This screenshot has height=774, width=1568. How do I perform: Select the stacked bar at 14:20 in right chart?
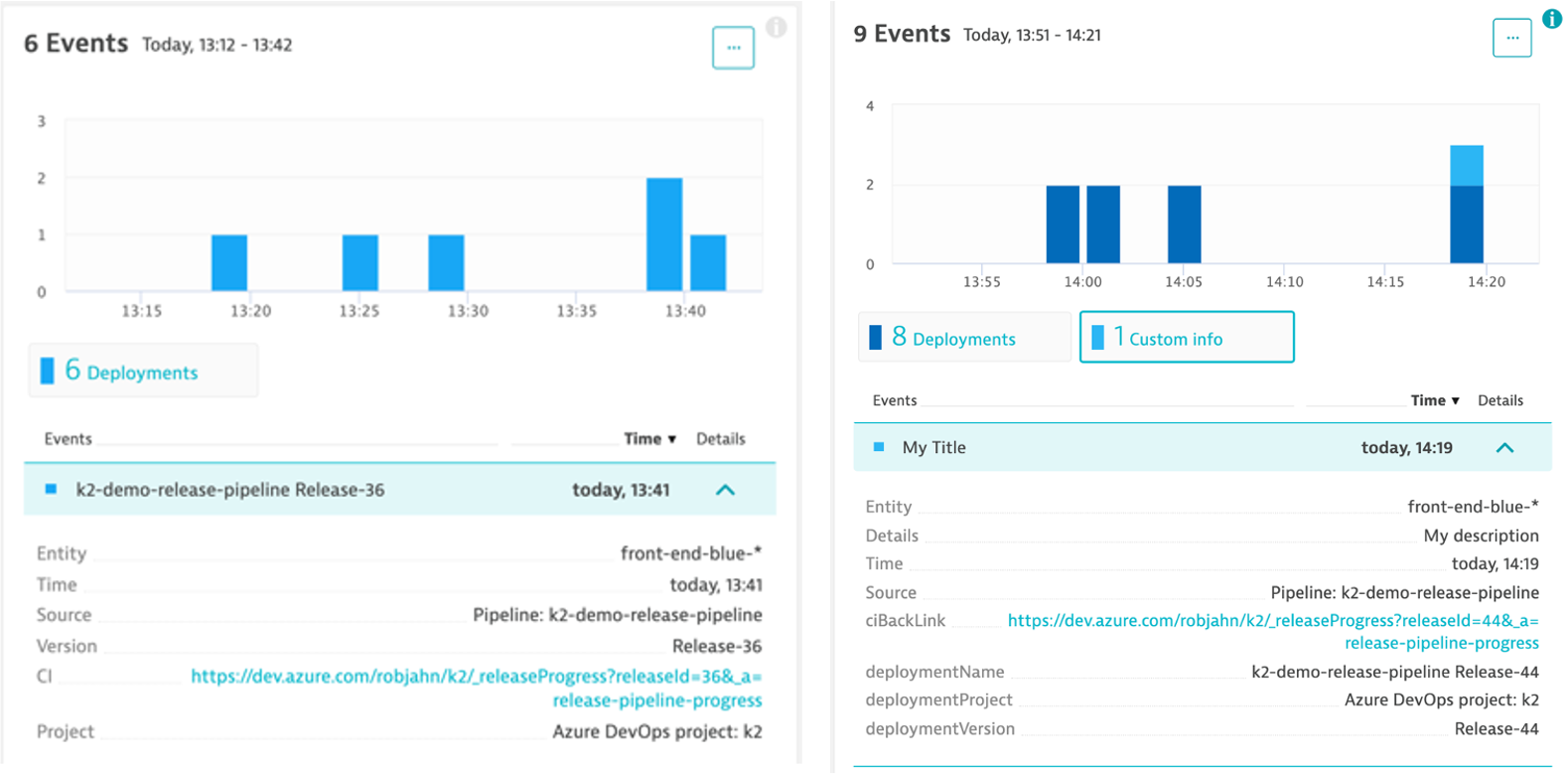tap(1466, 205)
